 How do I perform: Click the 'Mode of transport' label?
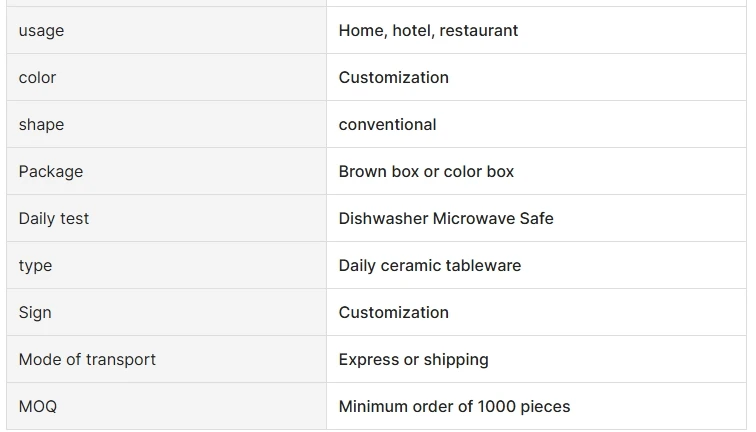click(87, 360)
